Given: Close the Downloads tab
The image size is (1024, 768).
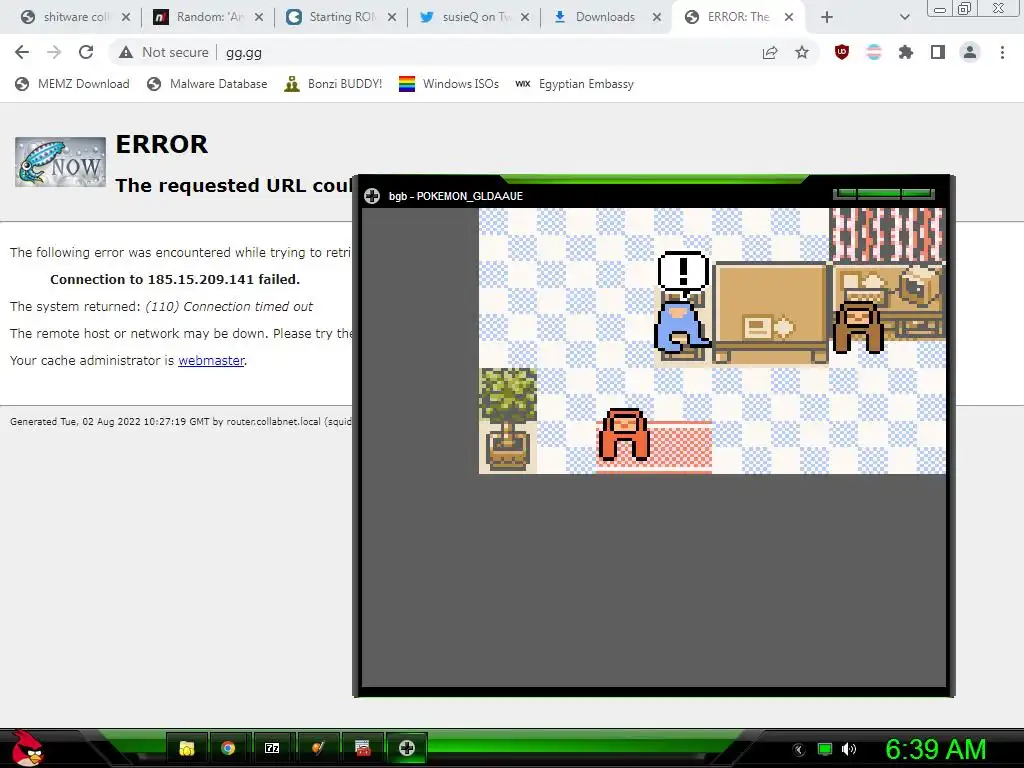Looking at the screenshot, I should [x=658, y=17].
